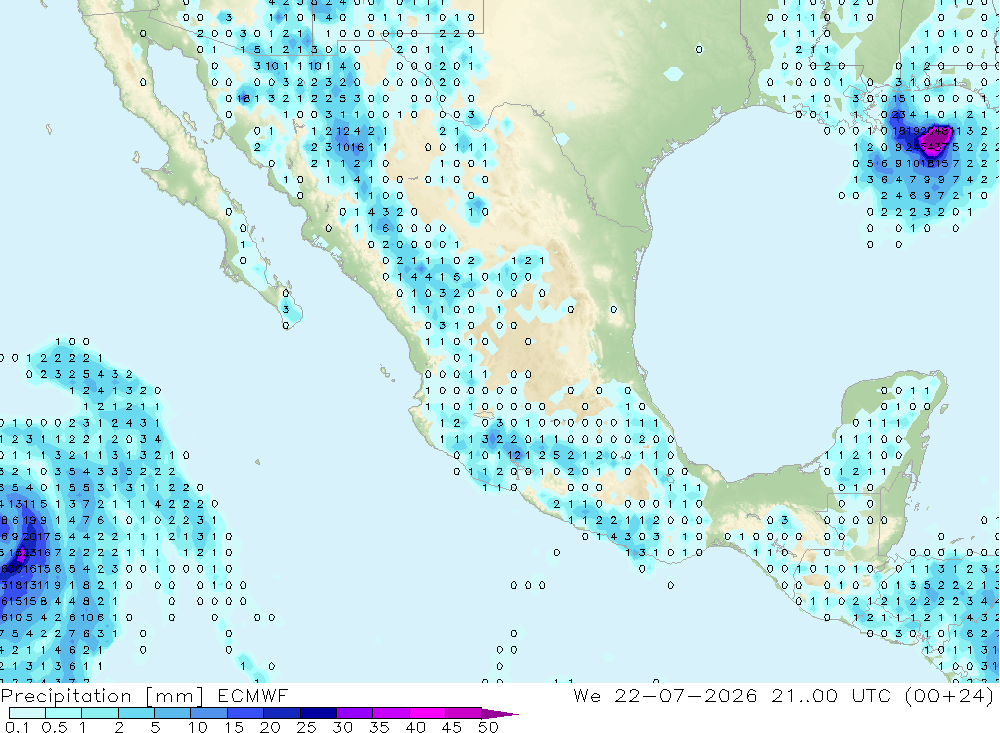Click the legend value '10'
Image resolution: width=1000 pixels, height=733 pixels.
pyautogui.click(x=198, y=727)
